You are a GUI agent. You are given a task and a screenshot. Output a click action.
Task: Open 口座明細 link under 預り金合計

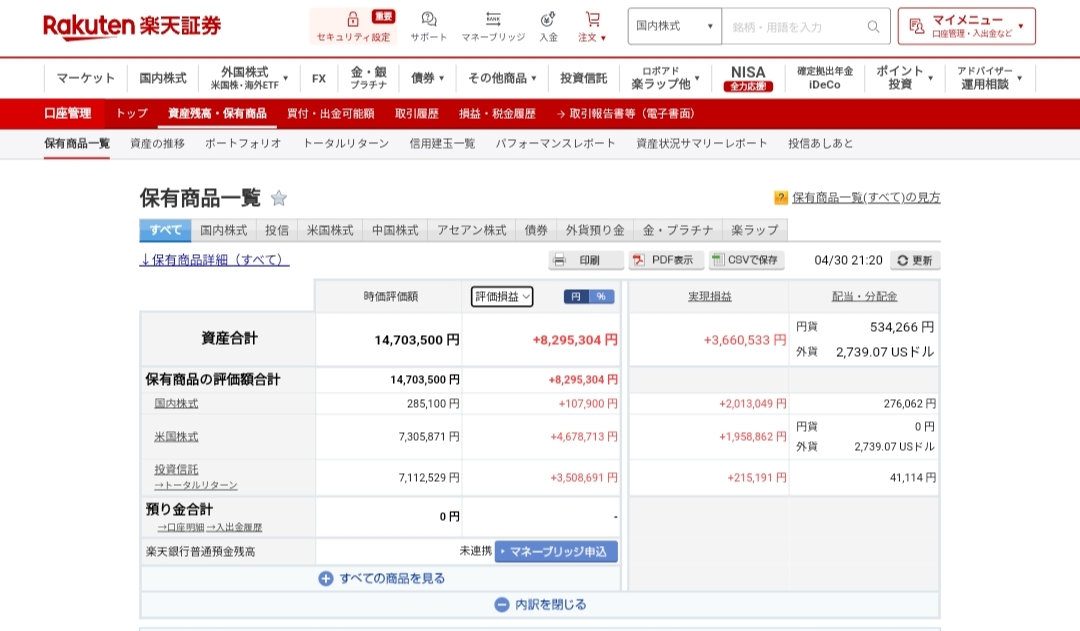(x=181, y=528)
